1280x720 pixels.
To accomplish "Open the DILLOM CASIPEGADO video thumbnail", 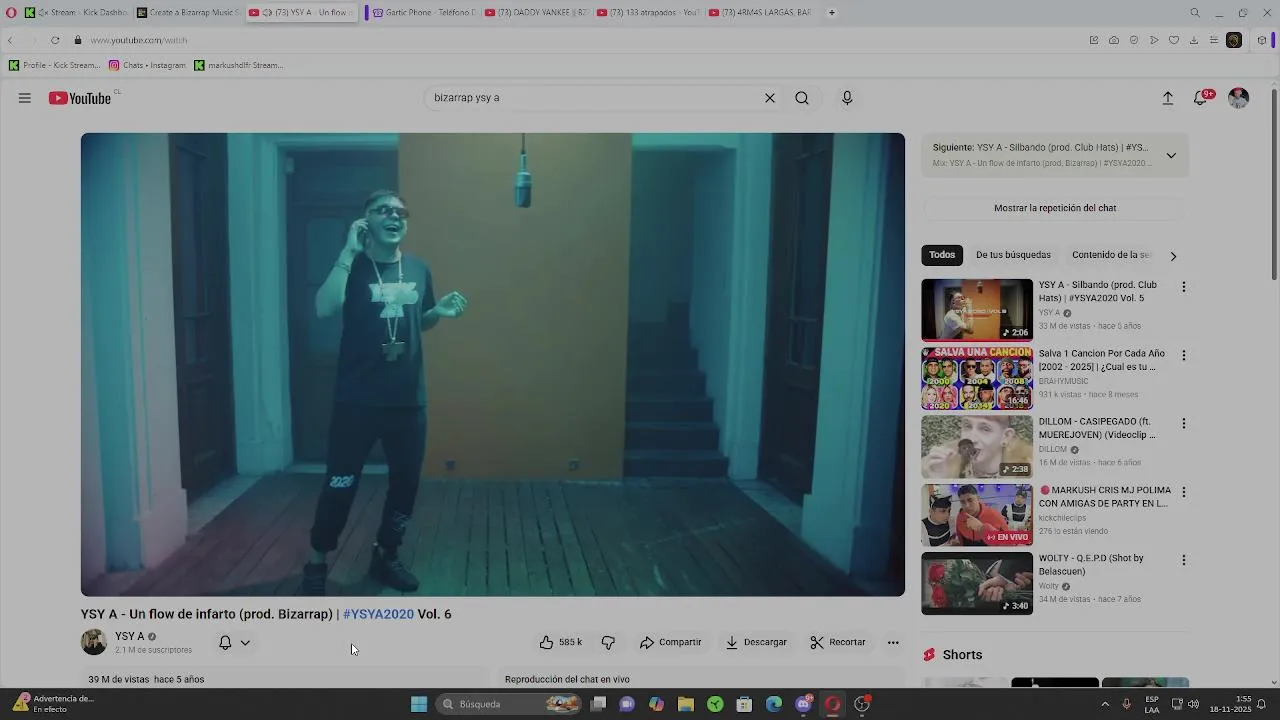I will pyautogui.click(x=977, y=447).
